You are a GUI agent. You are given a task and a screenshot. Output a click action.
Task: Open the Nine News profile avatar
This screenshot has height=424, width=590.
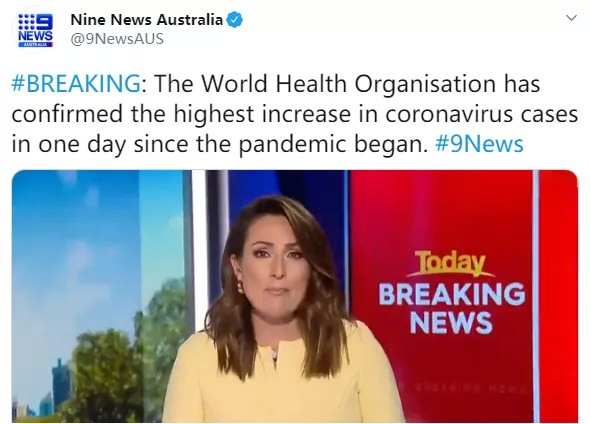coord(36,30)
